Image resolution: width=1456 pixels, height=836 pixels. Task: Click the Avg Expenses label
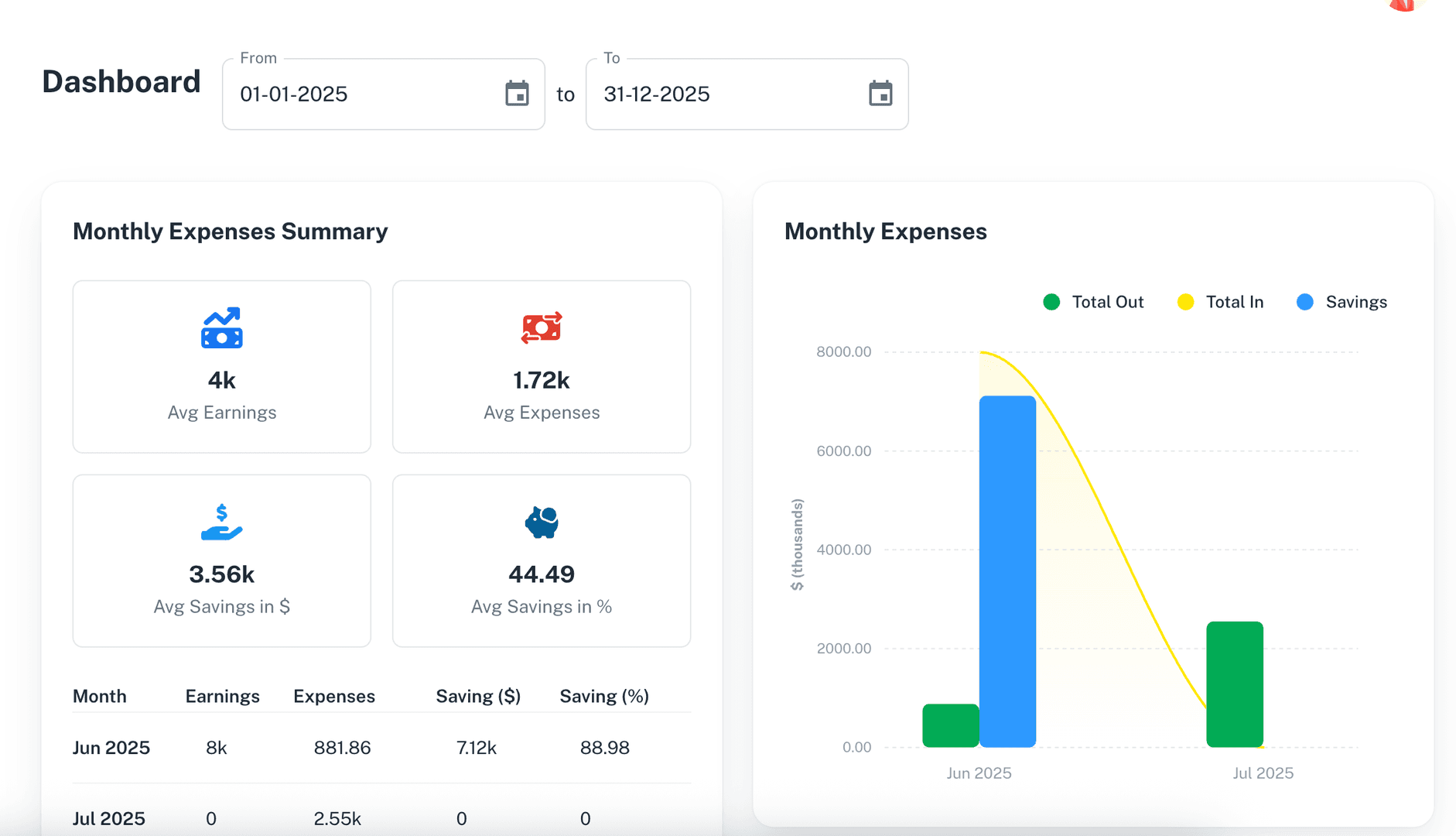click(542, 413)
